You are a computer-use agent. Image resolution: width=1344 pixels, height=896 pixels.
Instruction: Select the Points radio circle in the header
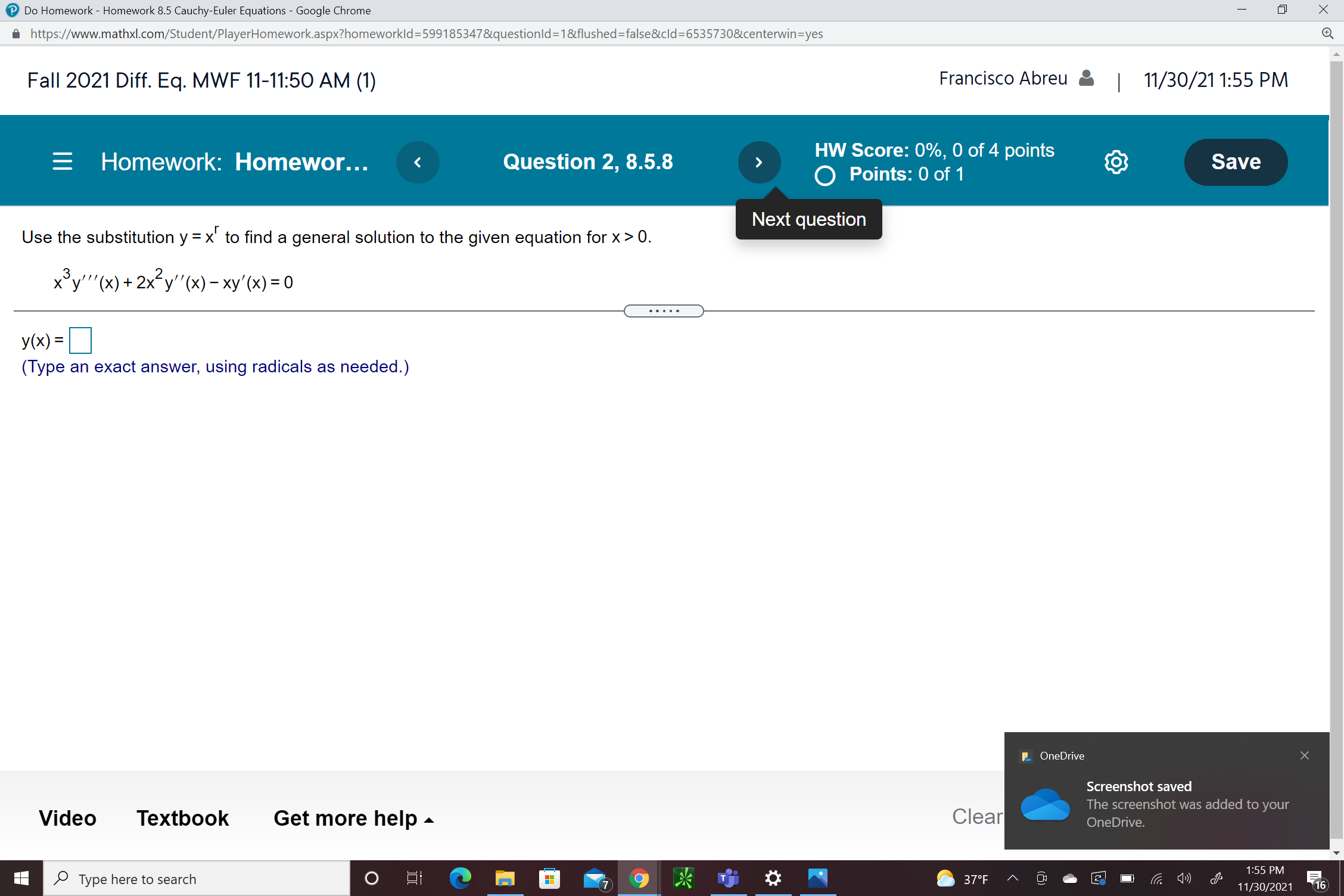[x=825, y=175]
